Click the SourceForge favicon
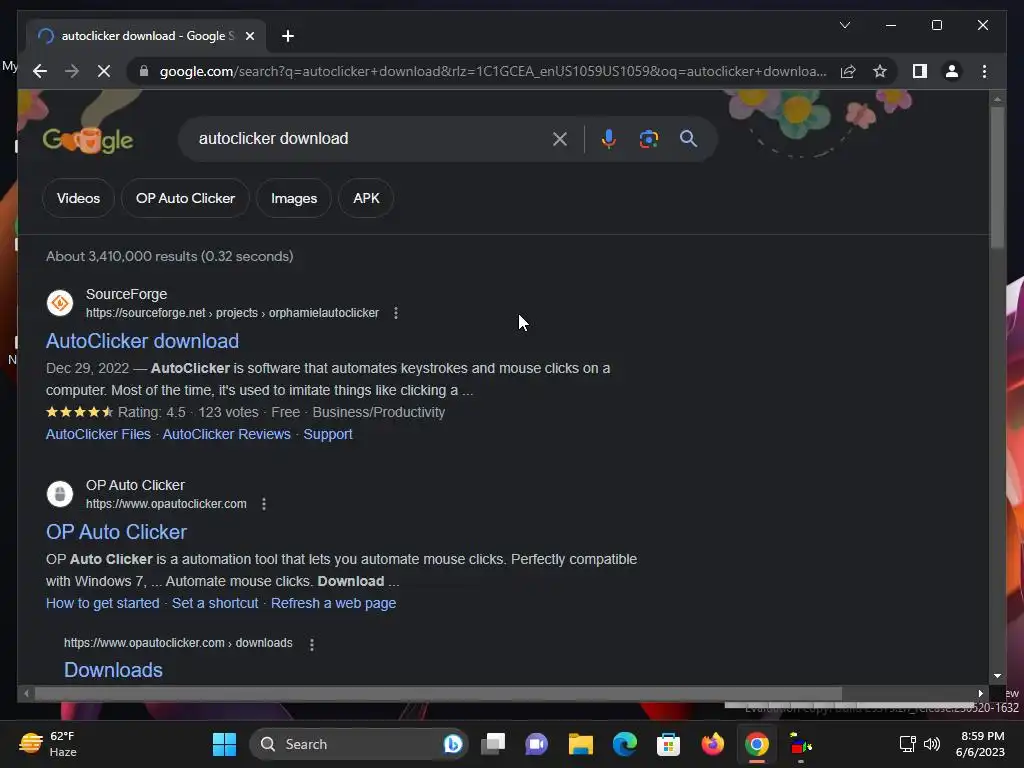This screenshot has height=768, width=1024. [60, 303]
